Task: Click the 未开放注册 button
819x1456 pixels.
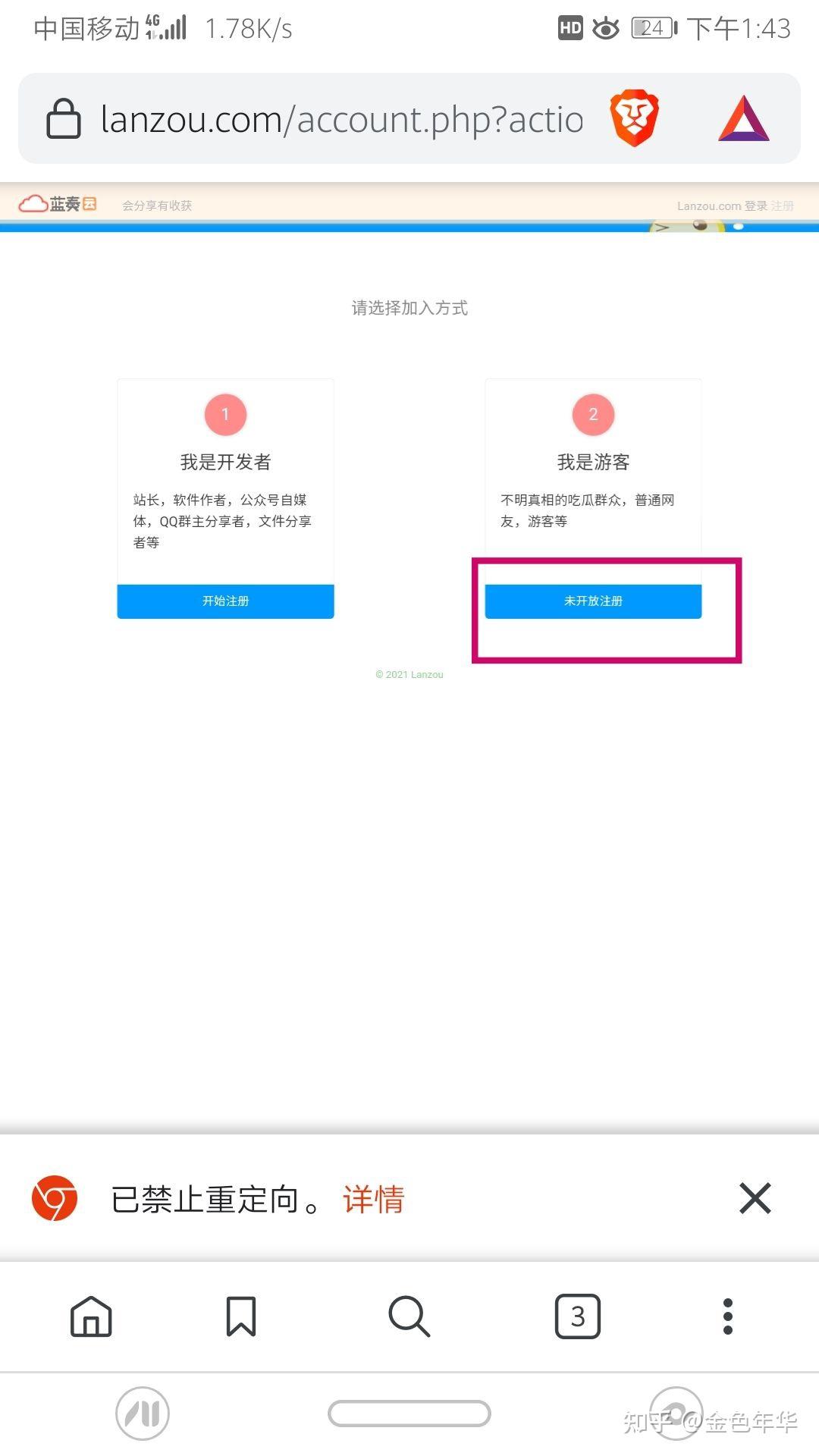Action: (x=593, y=601)
